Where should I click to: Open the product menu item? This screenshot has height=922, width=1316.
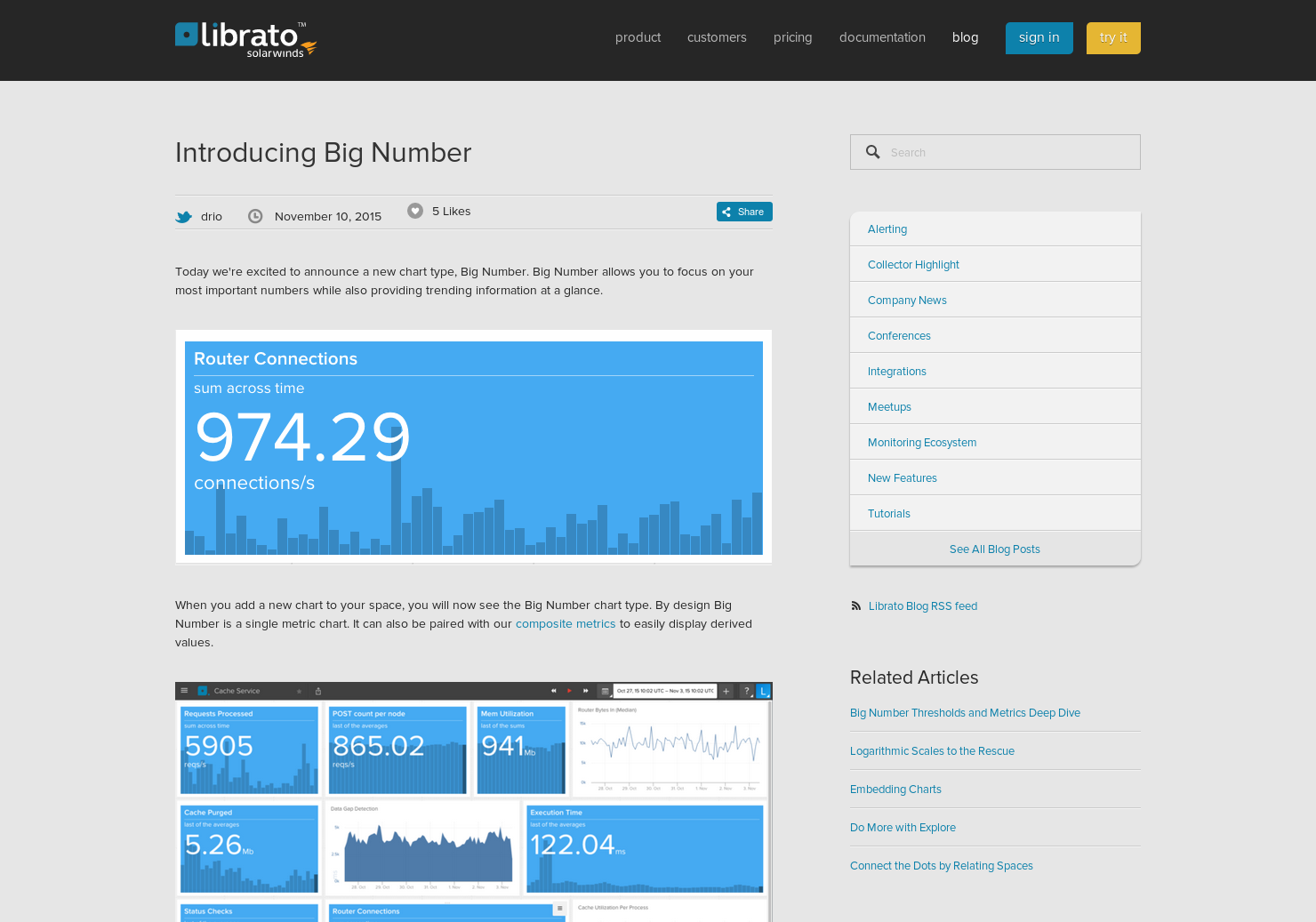click(x=638, y=37)
